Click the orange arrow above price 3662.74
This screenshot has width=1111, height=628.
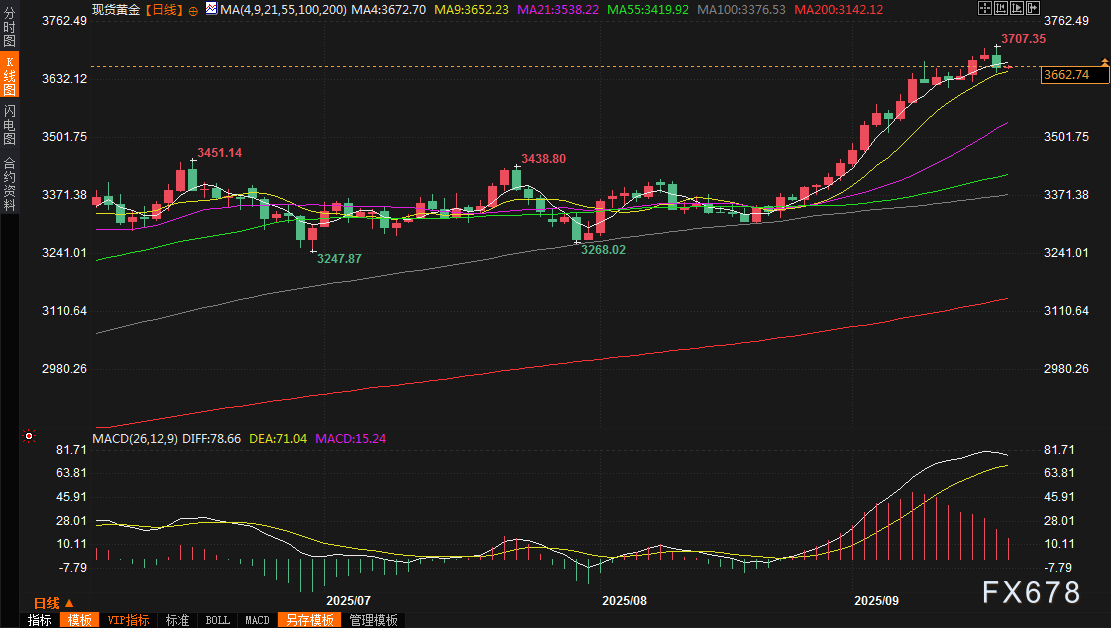[1104, 63]
